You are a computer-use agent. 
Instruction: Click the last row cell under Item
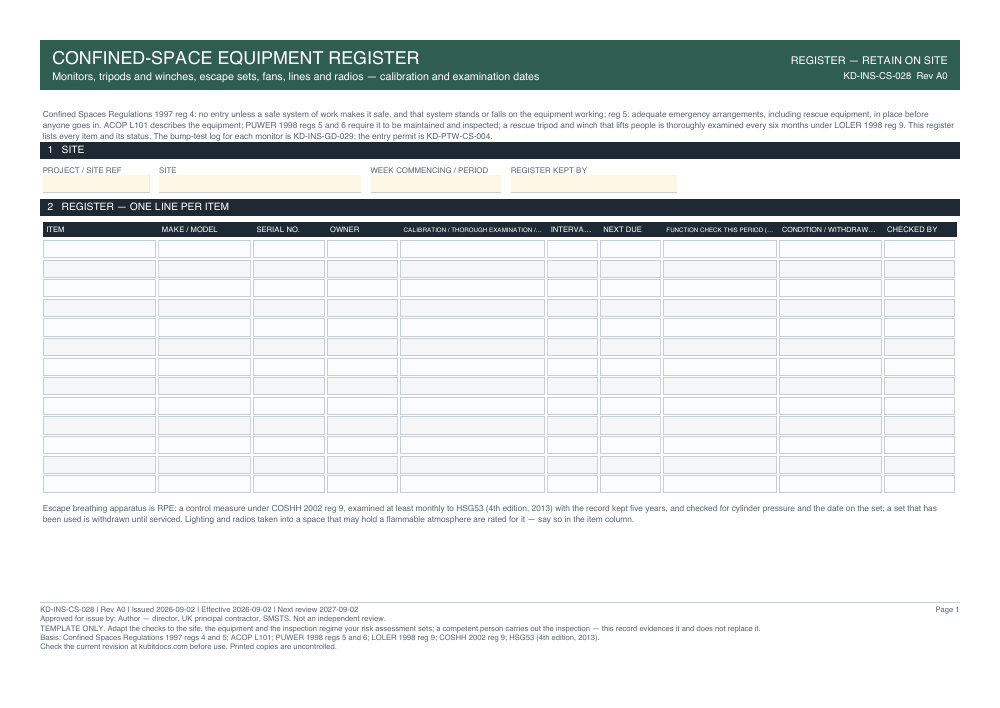tap(99, 484)
